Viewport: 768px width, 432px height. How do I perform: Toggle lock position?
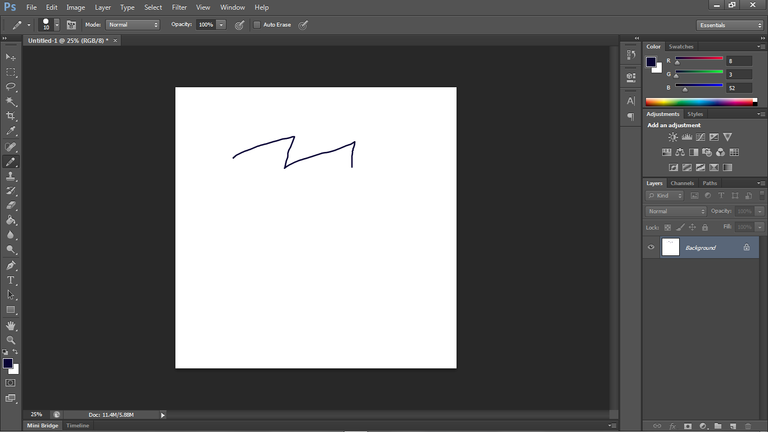[693, 227]
